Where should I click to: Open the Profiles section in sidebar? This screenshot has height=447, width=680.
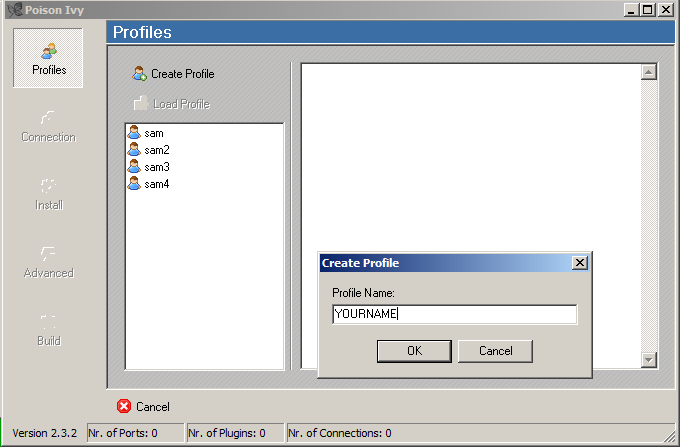(x=48, y=58)
